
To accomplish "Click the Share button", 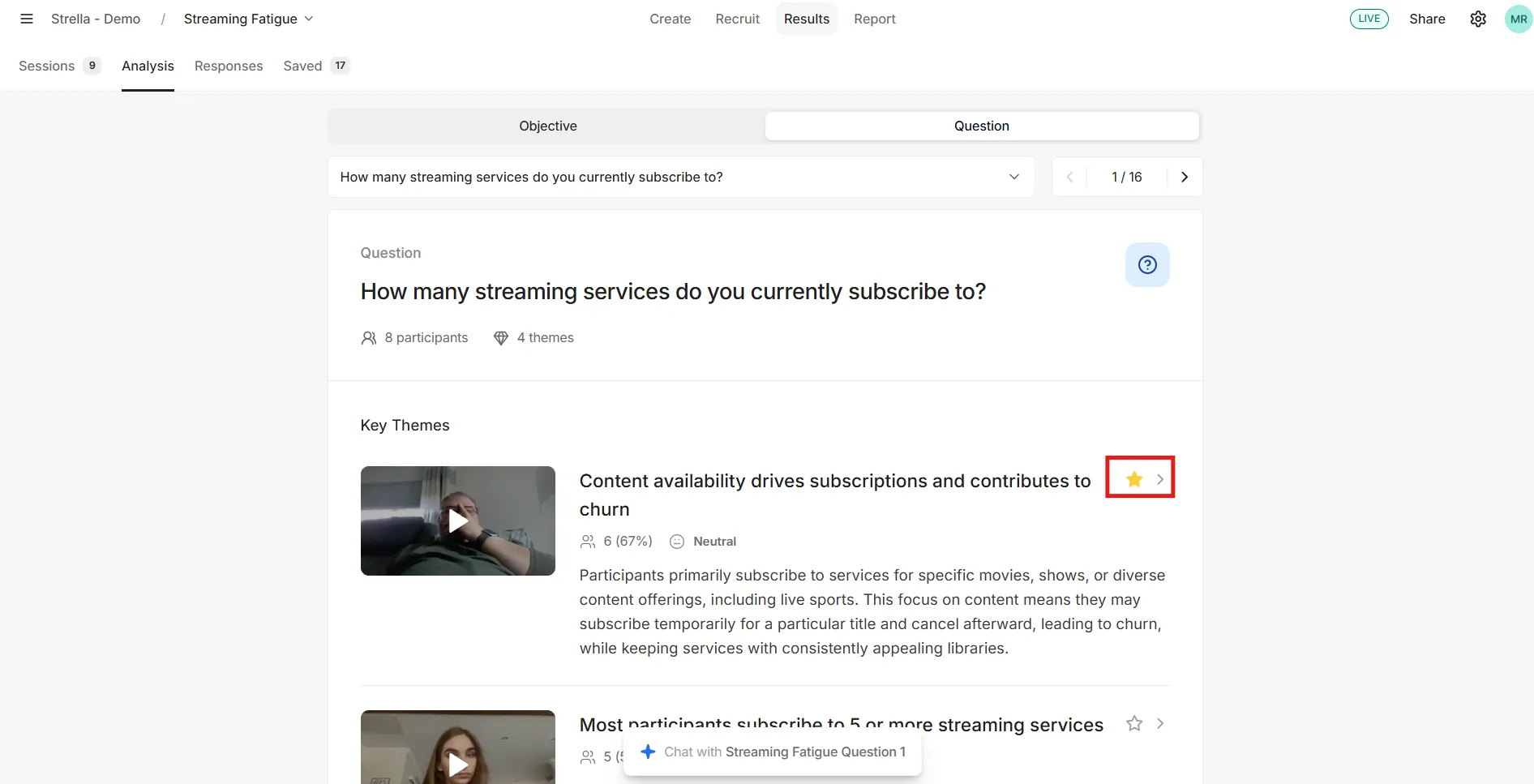I will pos(1427,19).
